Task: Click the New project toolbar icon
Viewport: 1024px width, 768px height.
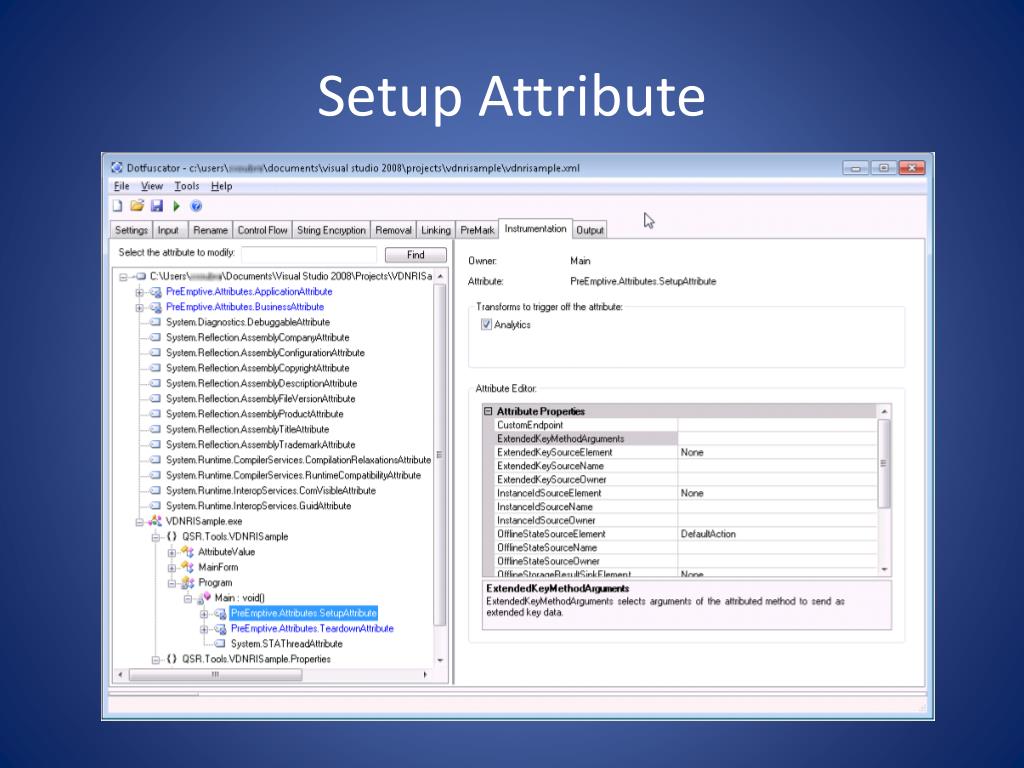Action: point(118,206)
